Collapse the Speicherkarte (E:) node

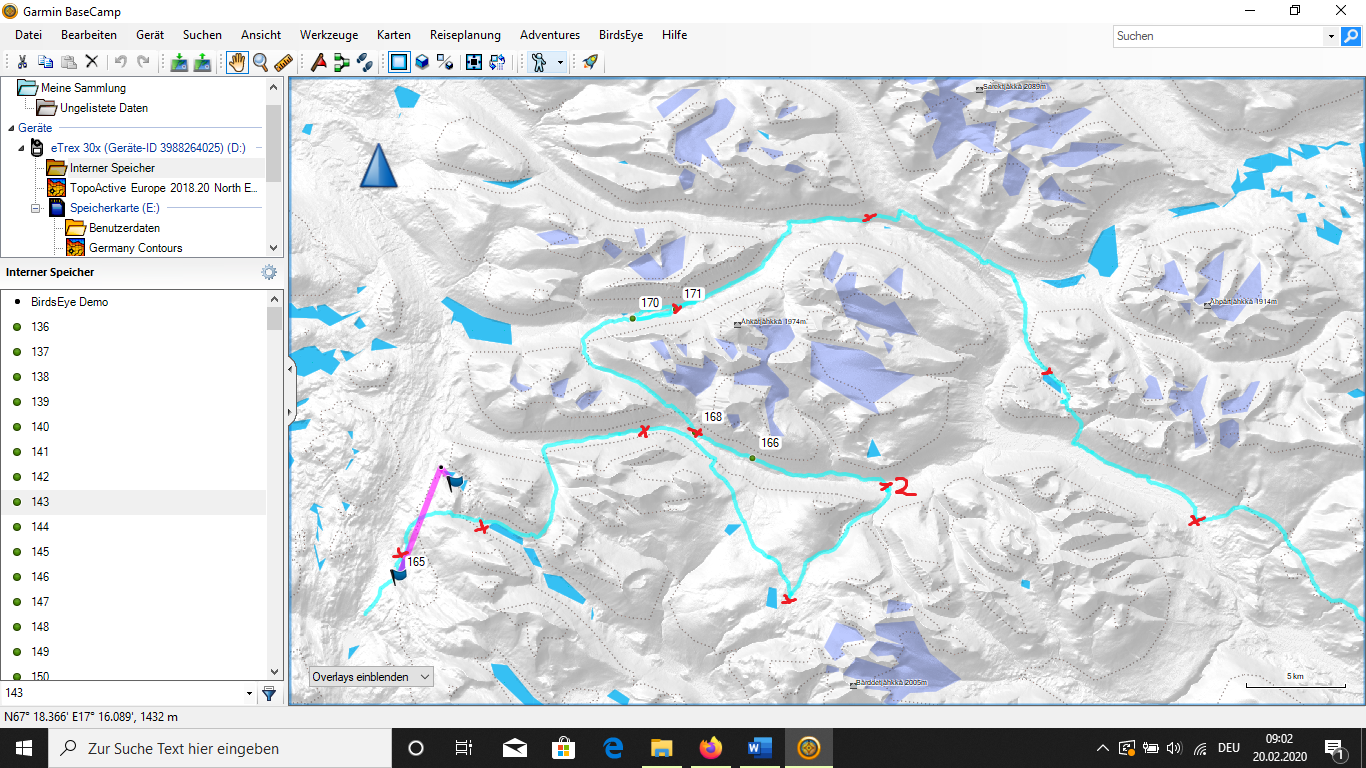pos(35,208)
